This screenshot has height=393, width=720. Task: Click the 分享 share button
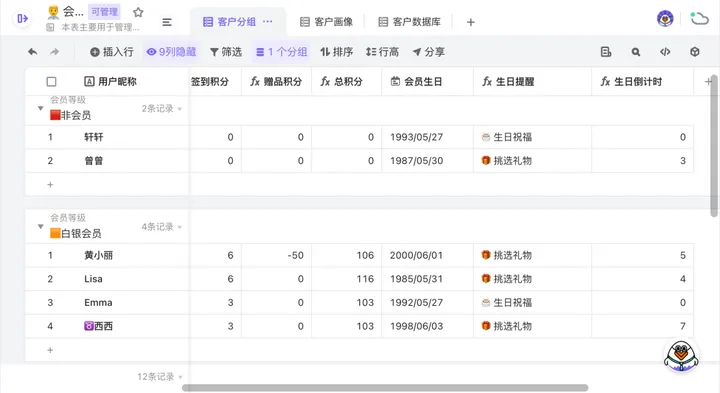429,52
